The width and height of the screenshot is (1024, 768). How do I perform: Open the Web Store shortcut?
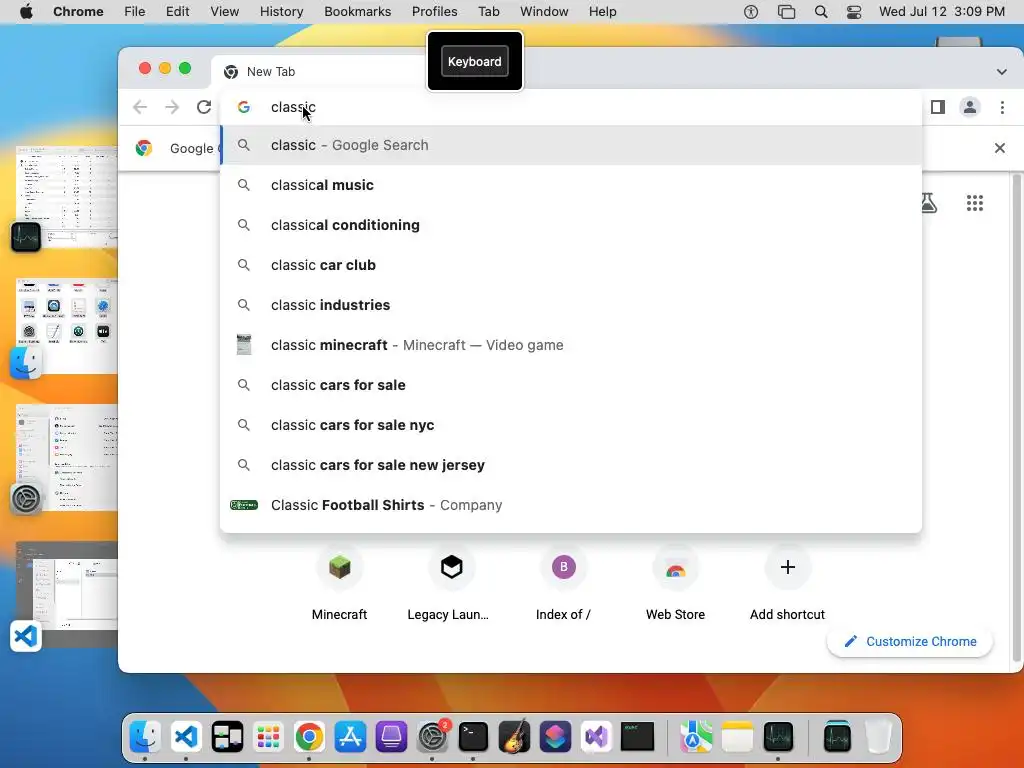[675, 583]
